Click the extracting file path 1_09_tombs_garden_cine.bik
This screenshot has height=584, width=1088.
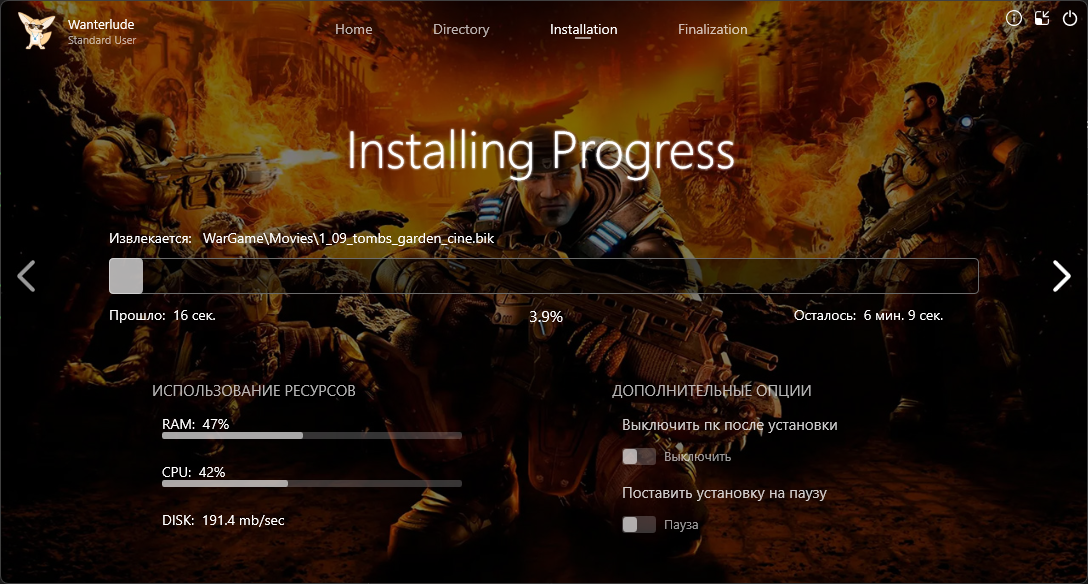348,239
